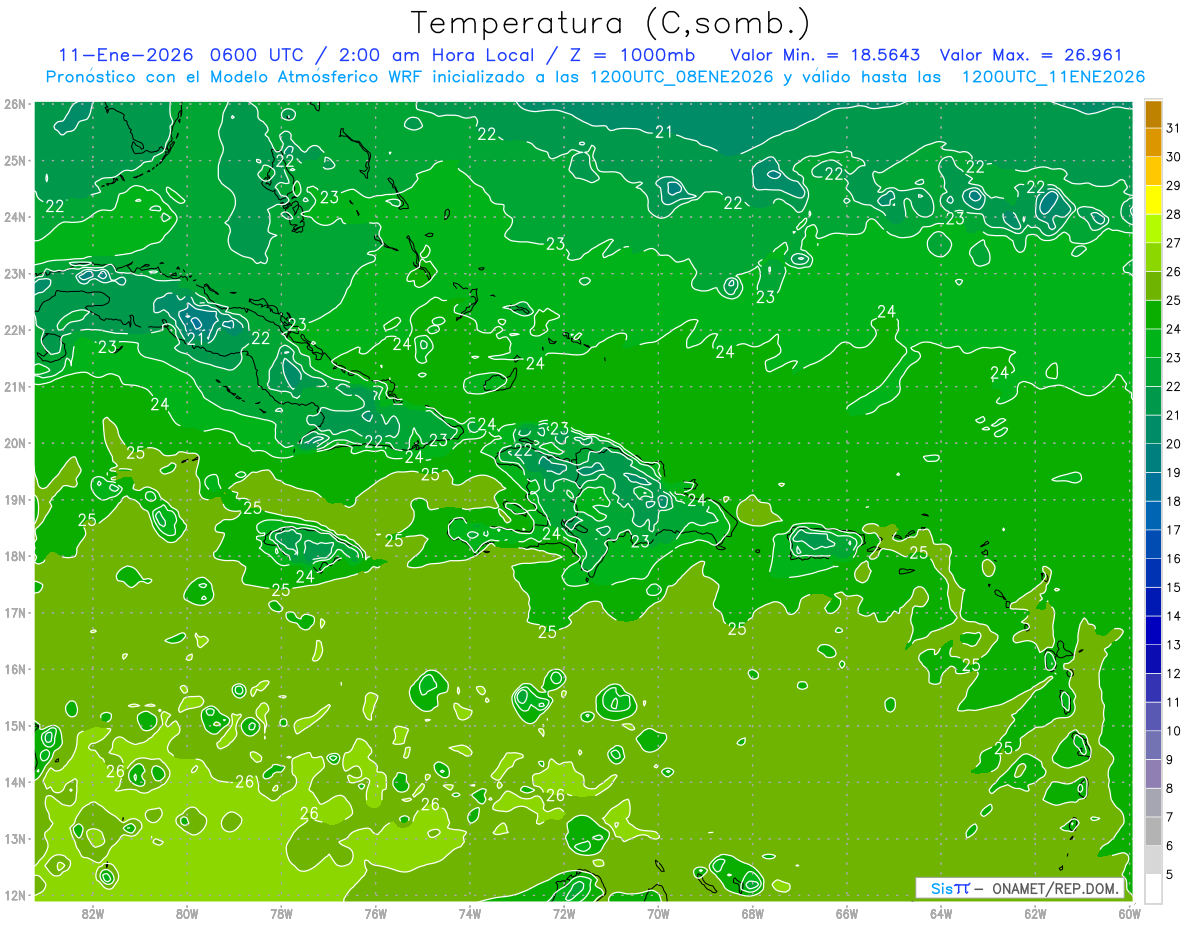Click the 18N latitude axis label
The image size is (1200, 927).
(x=14, y=556)
